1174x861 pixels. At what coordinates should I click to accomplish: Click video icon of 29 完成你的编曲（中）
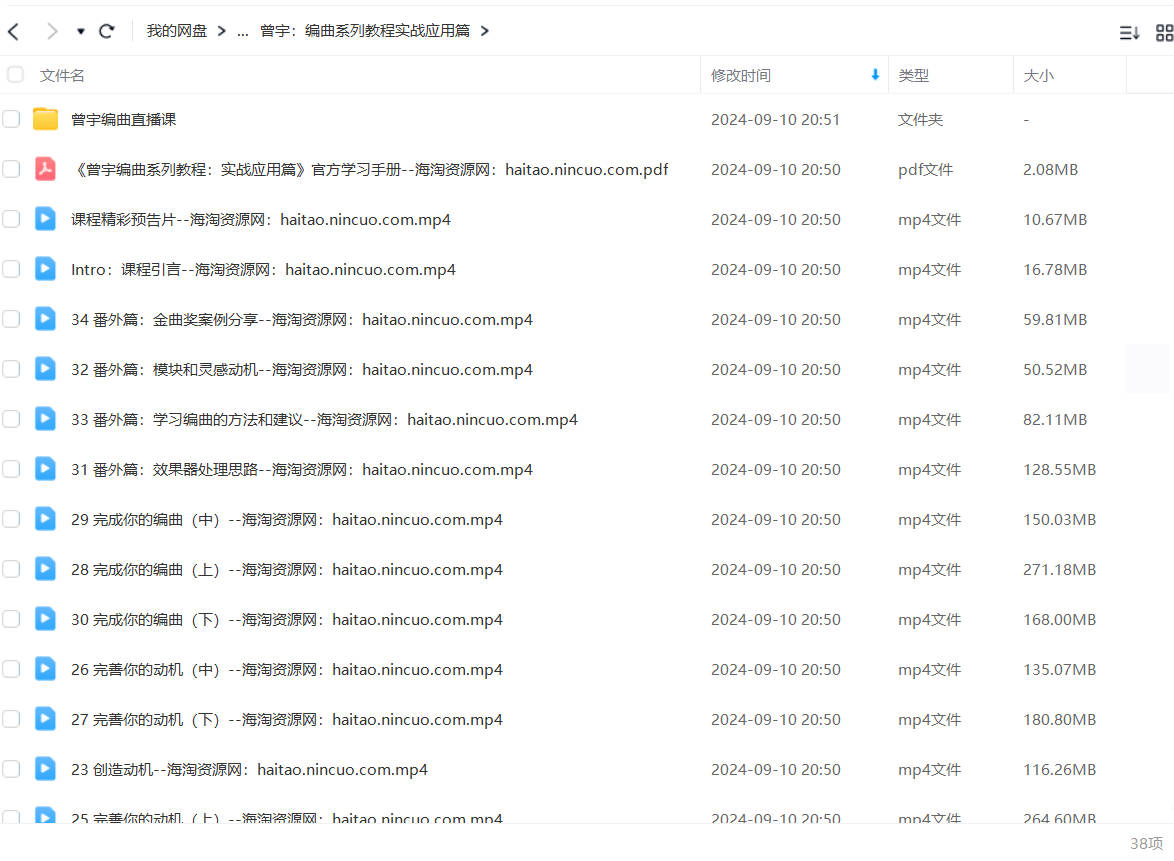point(45,519)
